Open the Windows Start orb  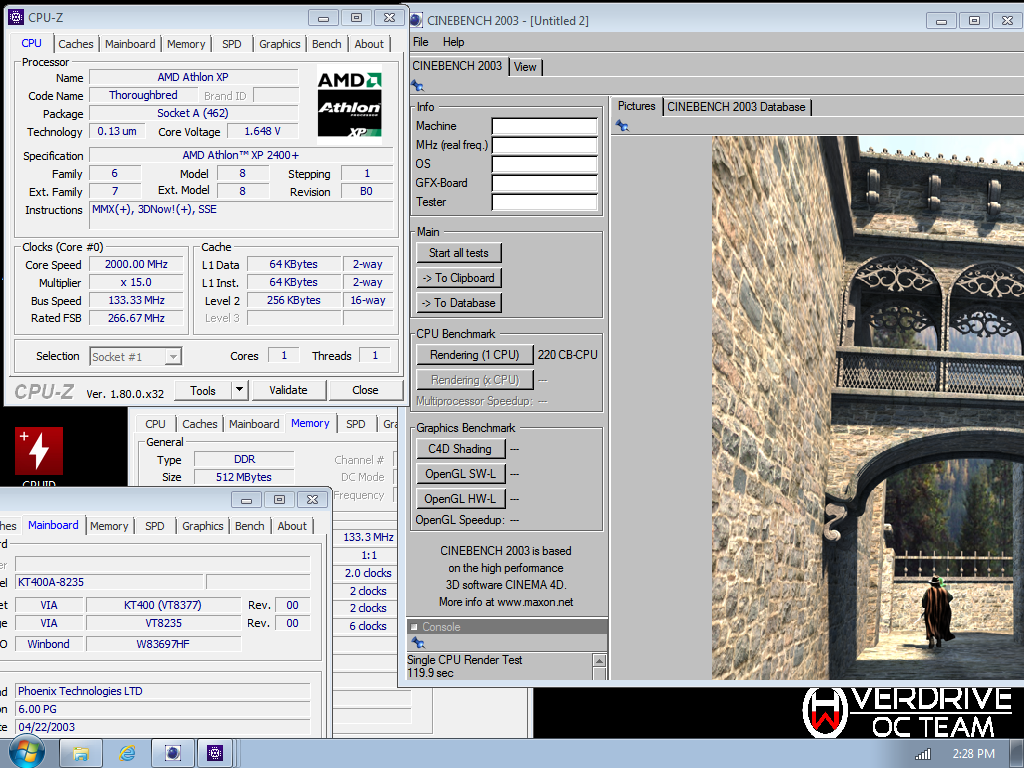tap(26, 752)
